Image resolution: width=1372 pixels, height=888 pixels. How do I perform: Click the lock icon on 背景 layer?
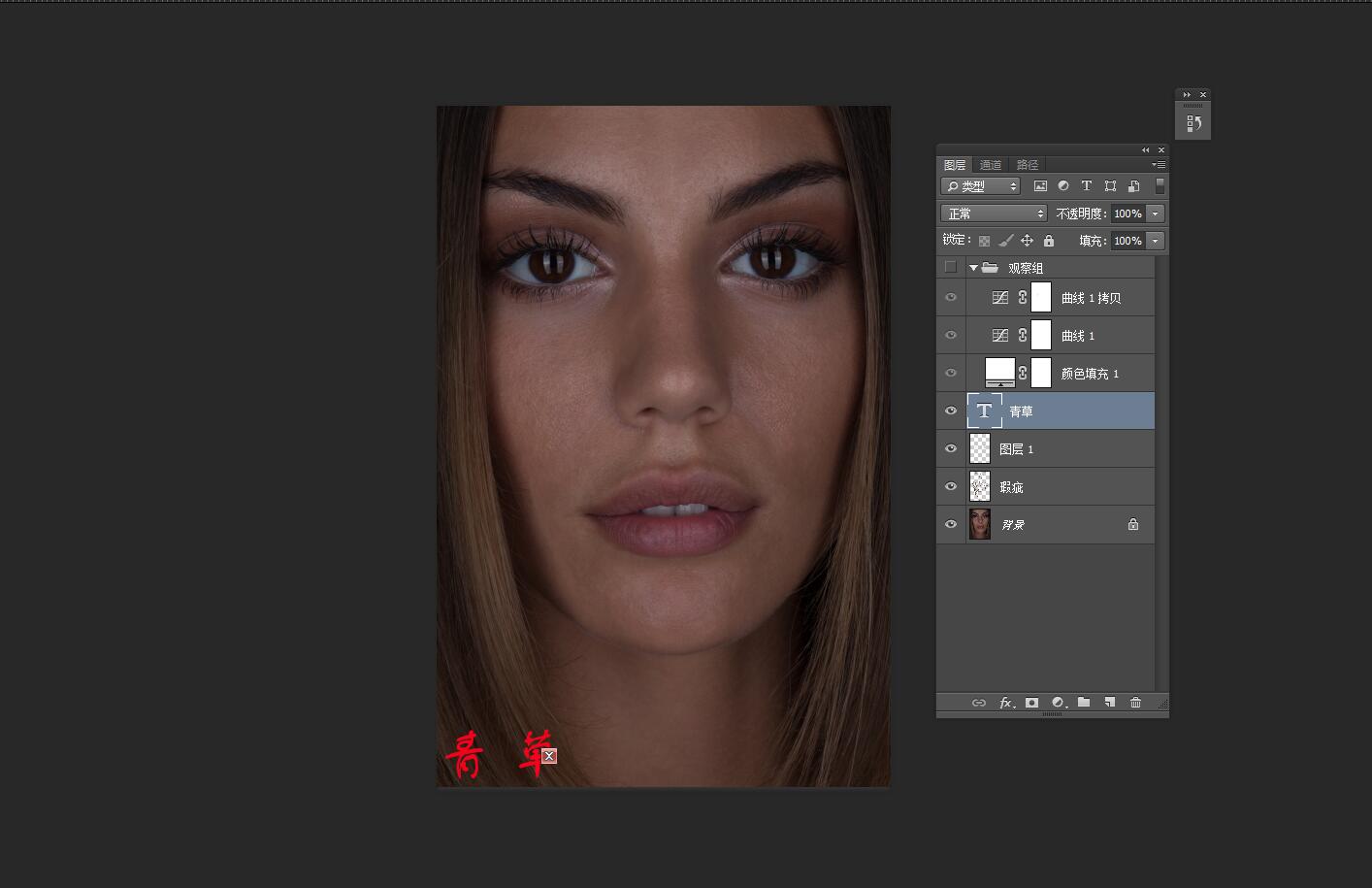1132,525
